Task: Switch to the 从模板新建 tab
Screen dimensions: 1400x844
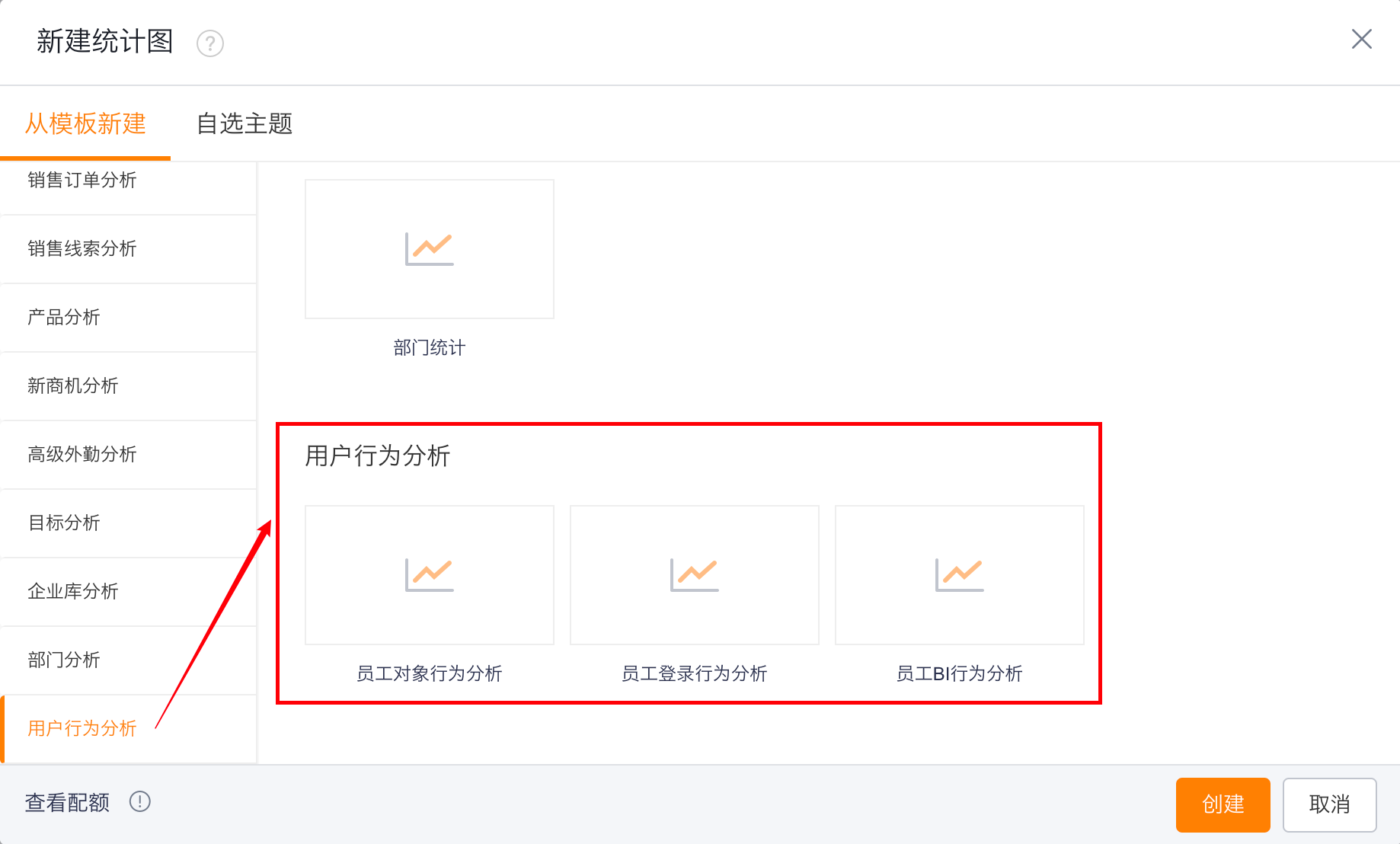Action: [x=85, y=124]
